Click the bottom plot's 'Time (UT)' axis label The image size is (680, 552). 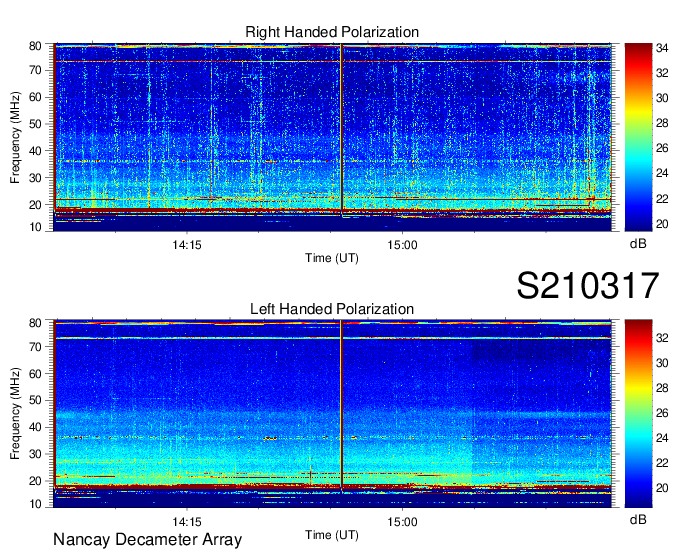click(332, 535)
